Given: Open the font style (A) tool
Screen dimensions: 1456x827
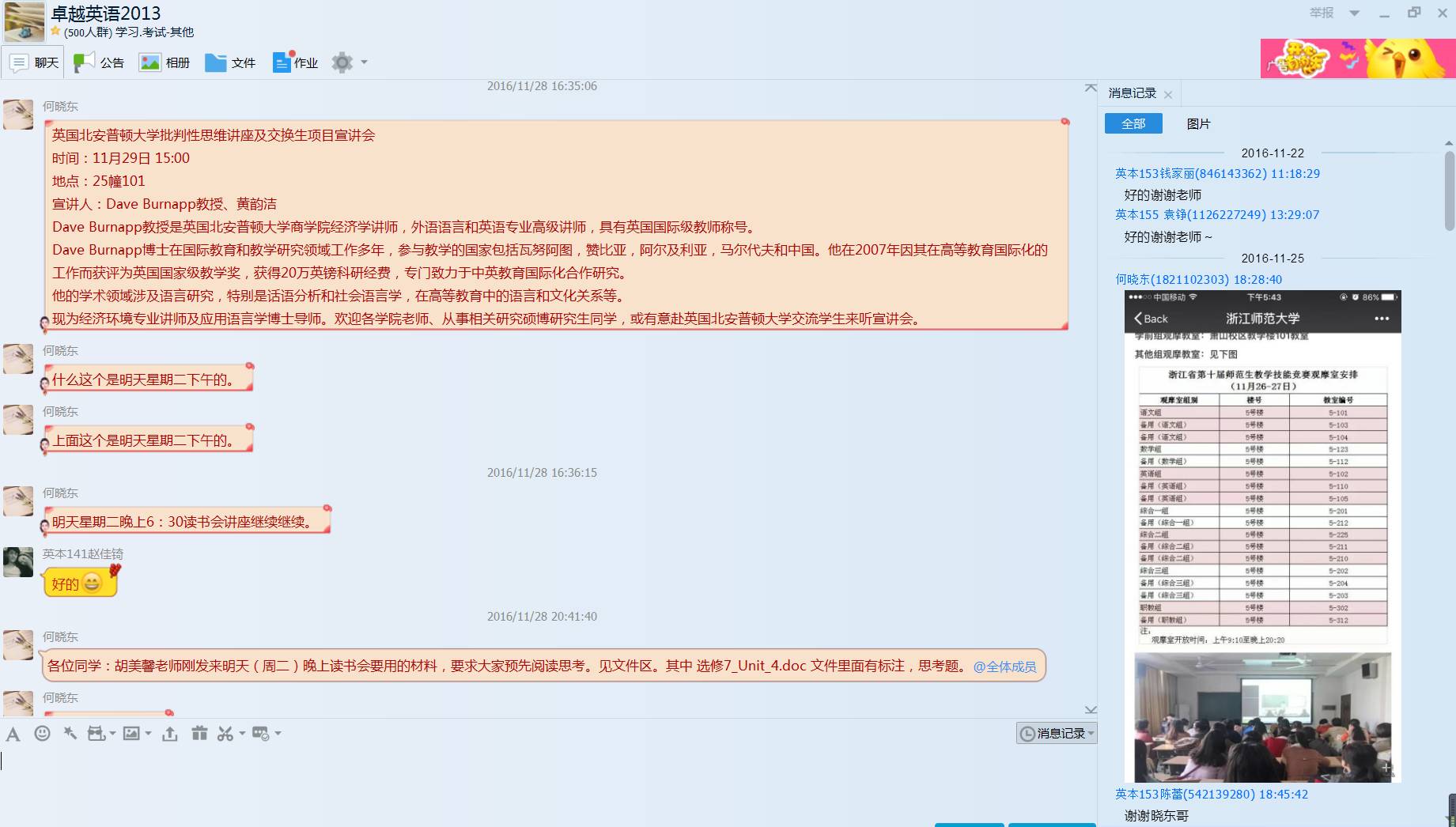Looking at the screenshot, I should 13,734.
